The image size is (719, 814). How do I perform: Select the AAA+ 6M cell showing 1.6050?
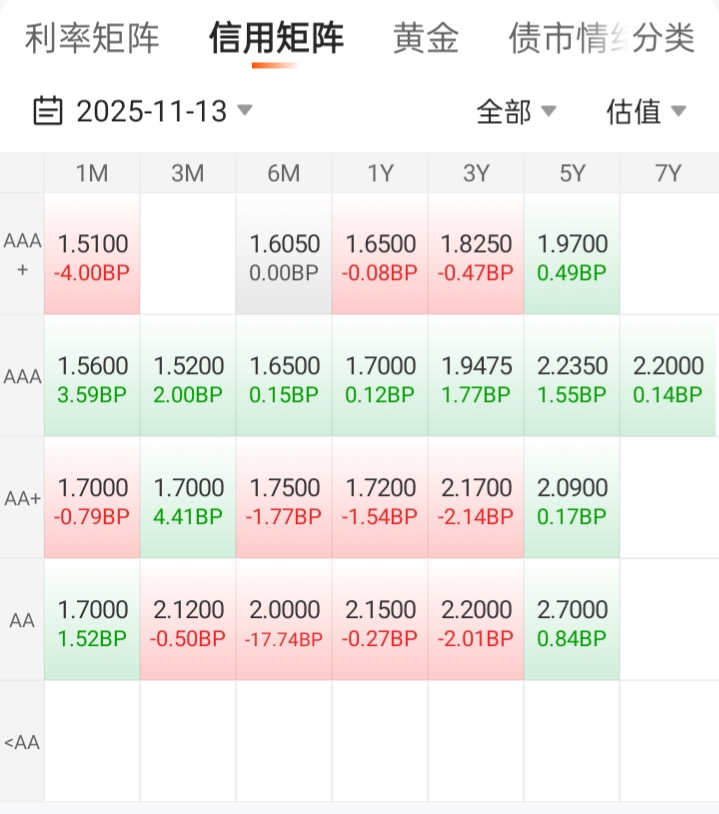(x=284, y=254)
